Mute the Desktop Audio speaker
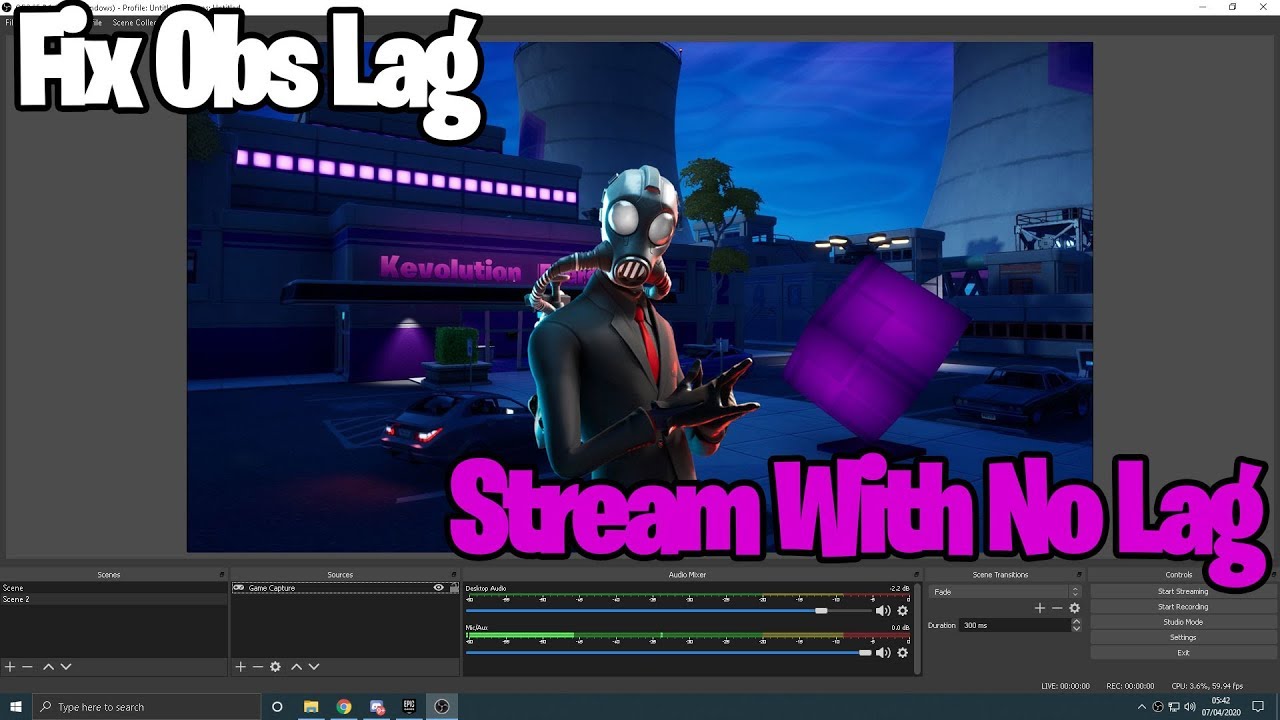1280x720 pixels. [883, 611]
